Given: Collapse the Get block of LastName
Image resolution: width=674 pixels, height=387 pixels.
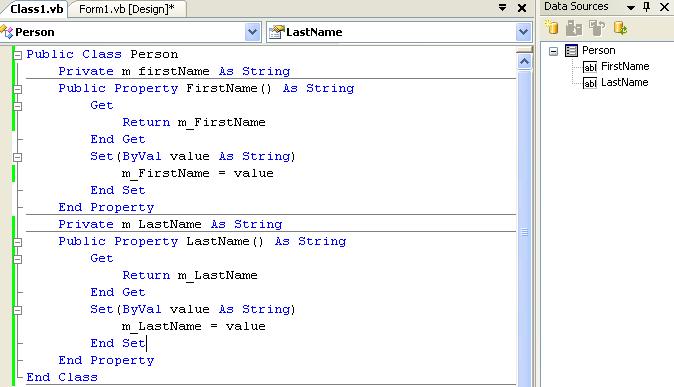Looking at the screenshot, I should [18, 259].
